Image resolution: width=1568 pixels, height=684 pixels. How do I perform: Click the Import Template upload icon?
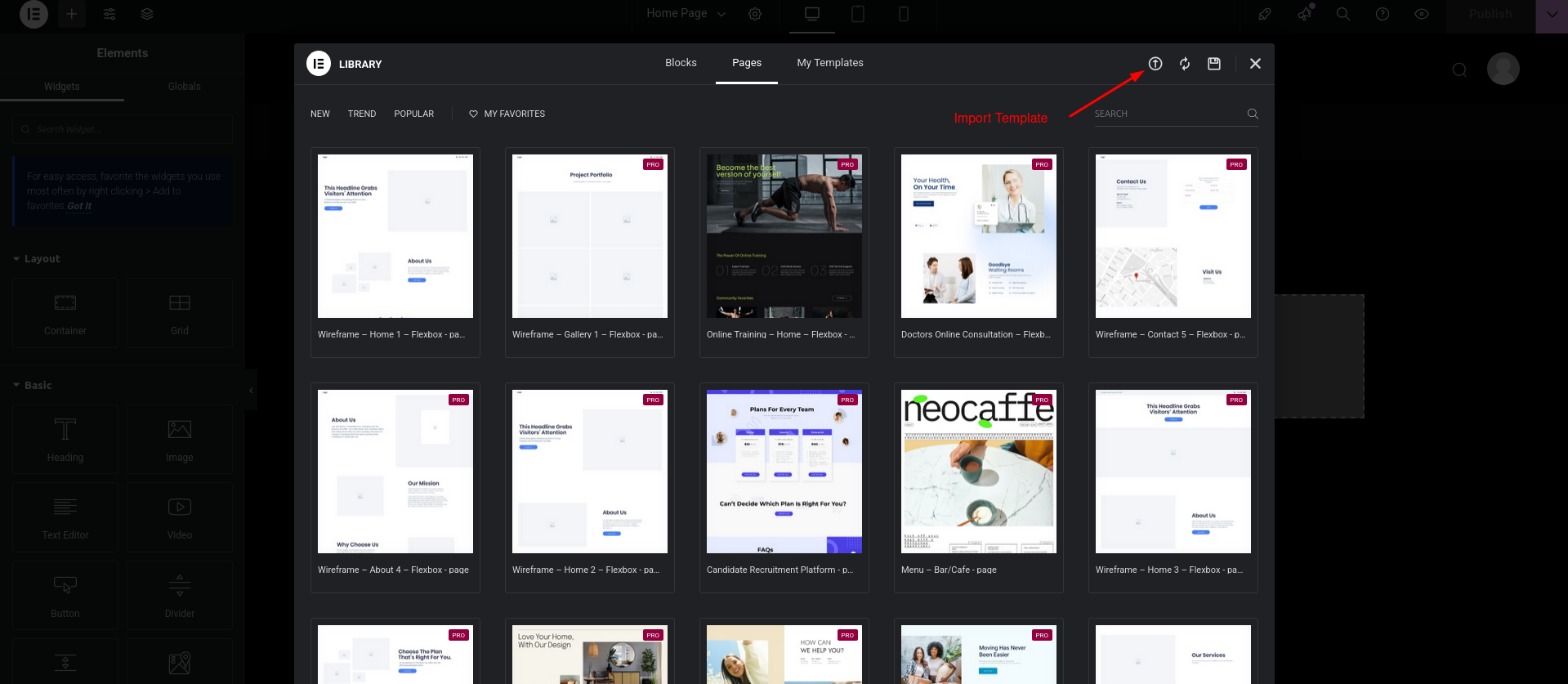pyautogui.click(x=1155, y=64)
